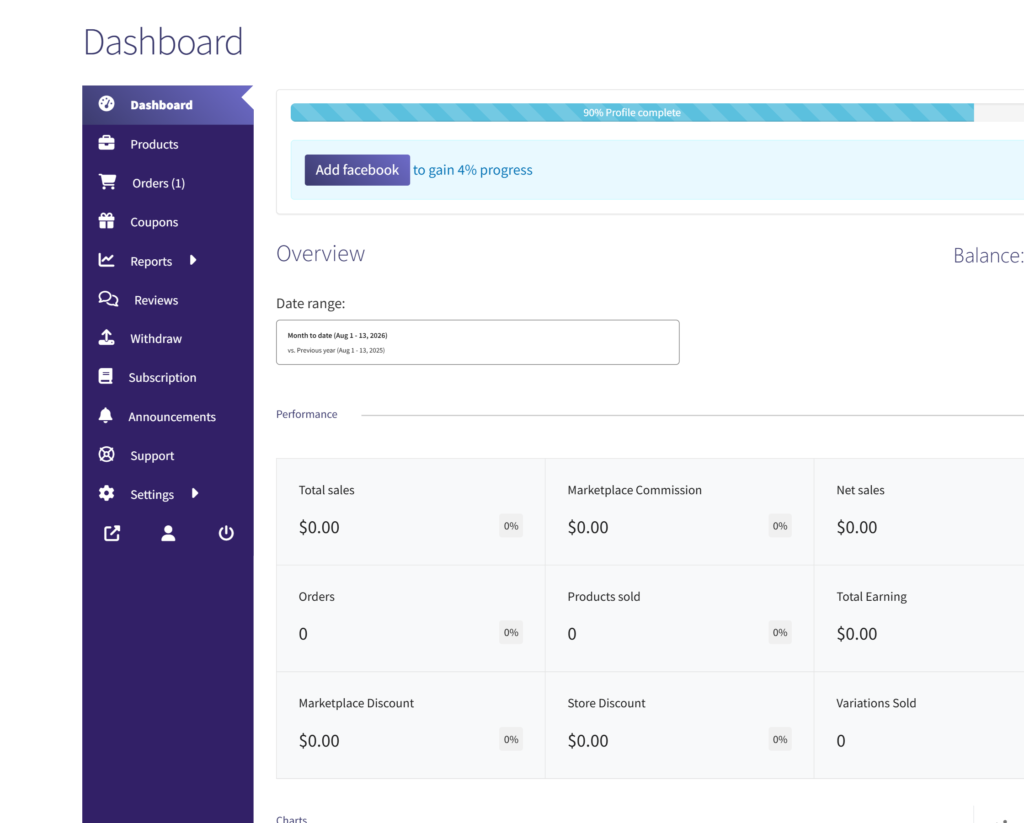Click the Settings gear icon
The image size is (1024, 823).
click(106, 493)
